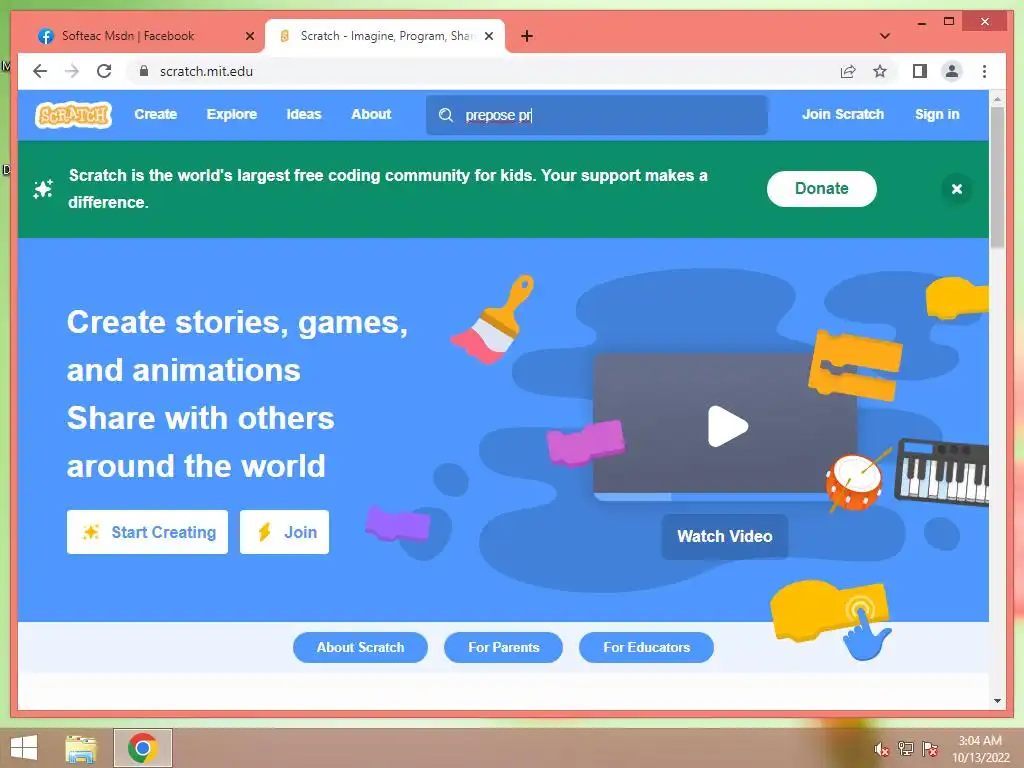Viewport: 1024px width, 768px height.
Task: Click the address bar URL scratch.mit.edu
Action: click(x=206, y=71)
